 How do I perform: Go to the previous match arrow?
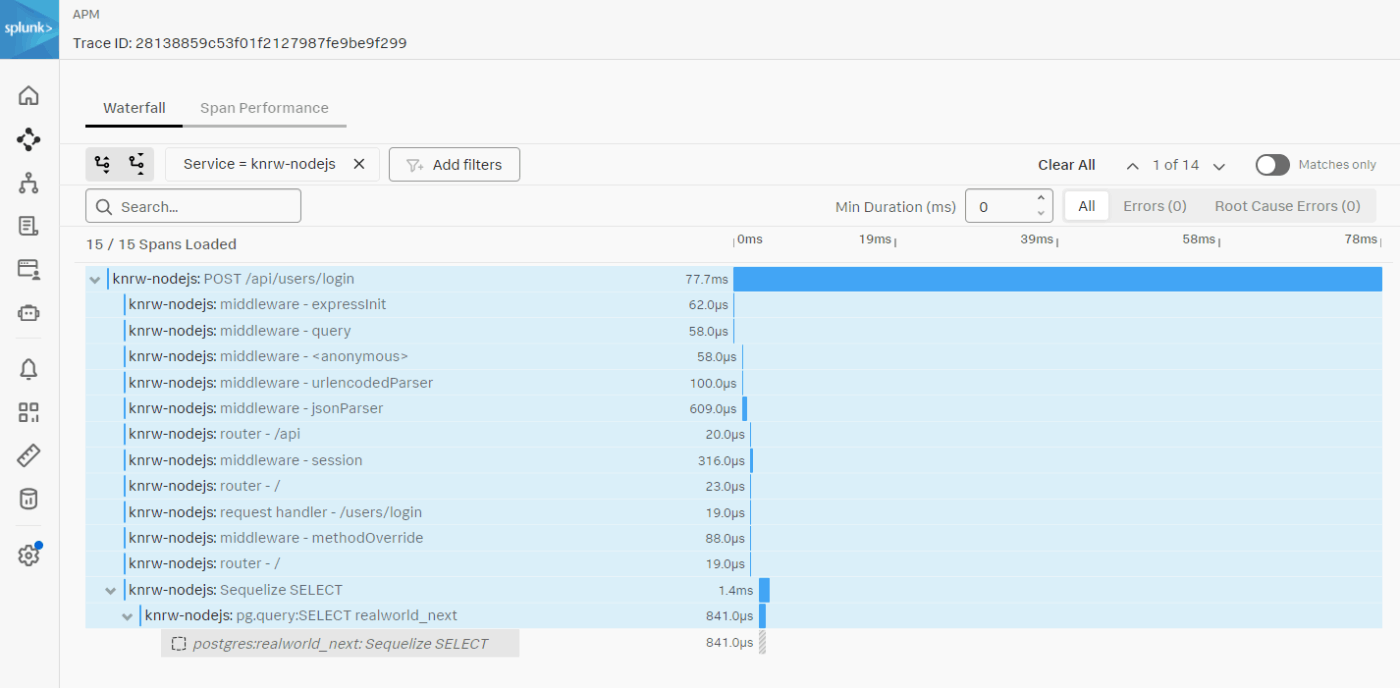(x=1132, y=166)
